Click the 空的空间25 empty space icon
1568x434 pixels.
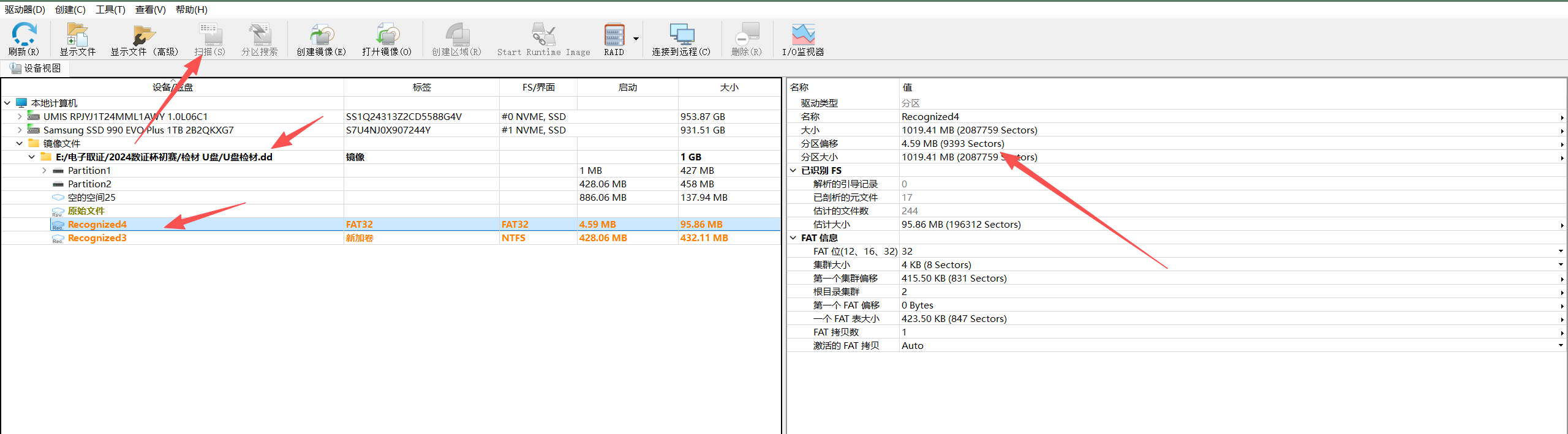click(x=58, y=197)
